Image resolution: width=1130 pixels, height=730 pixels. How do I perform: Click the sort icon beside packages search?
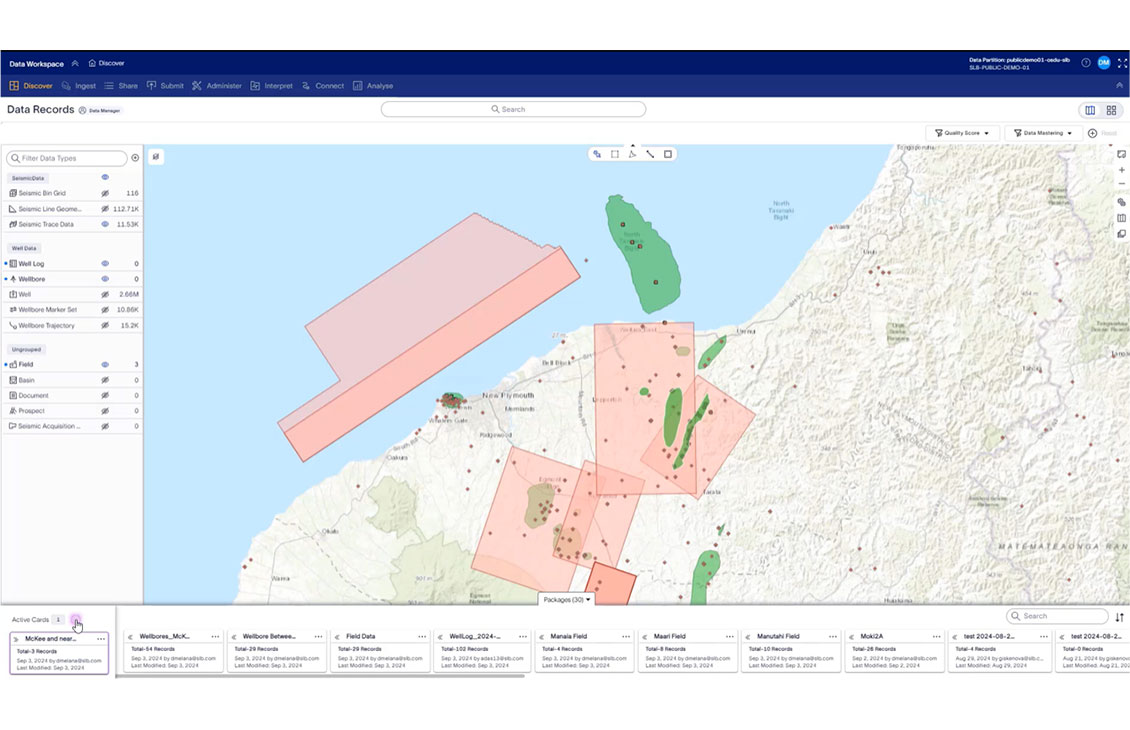pyautogui.click(x=1120, y=617)
